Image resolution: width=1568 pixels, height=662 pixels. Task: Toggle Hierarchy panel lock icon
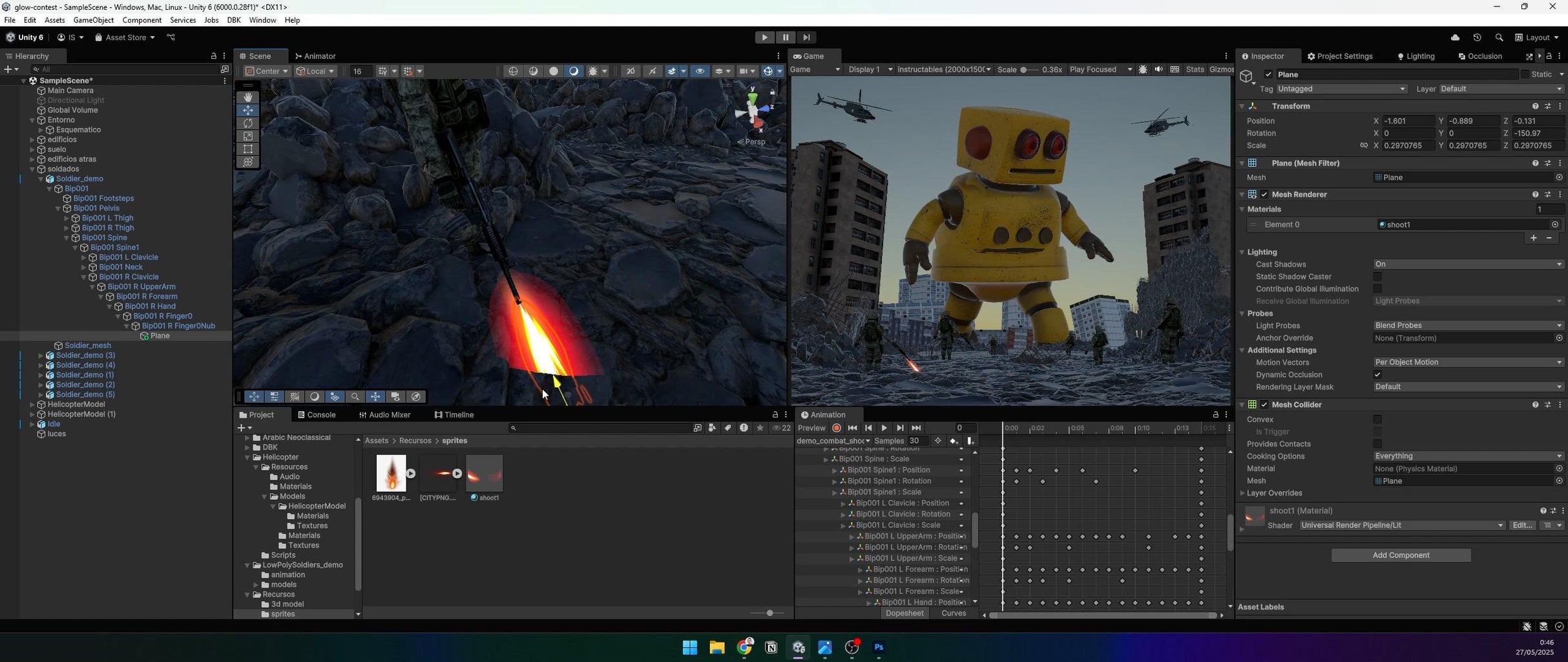[x=214, y=56]
